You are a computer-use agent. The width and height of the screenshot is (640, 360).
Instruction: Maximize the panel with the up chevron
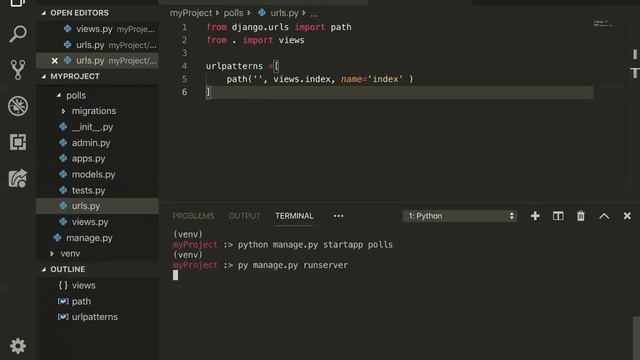pos(604,216)
